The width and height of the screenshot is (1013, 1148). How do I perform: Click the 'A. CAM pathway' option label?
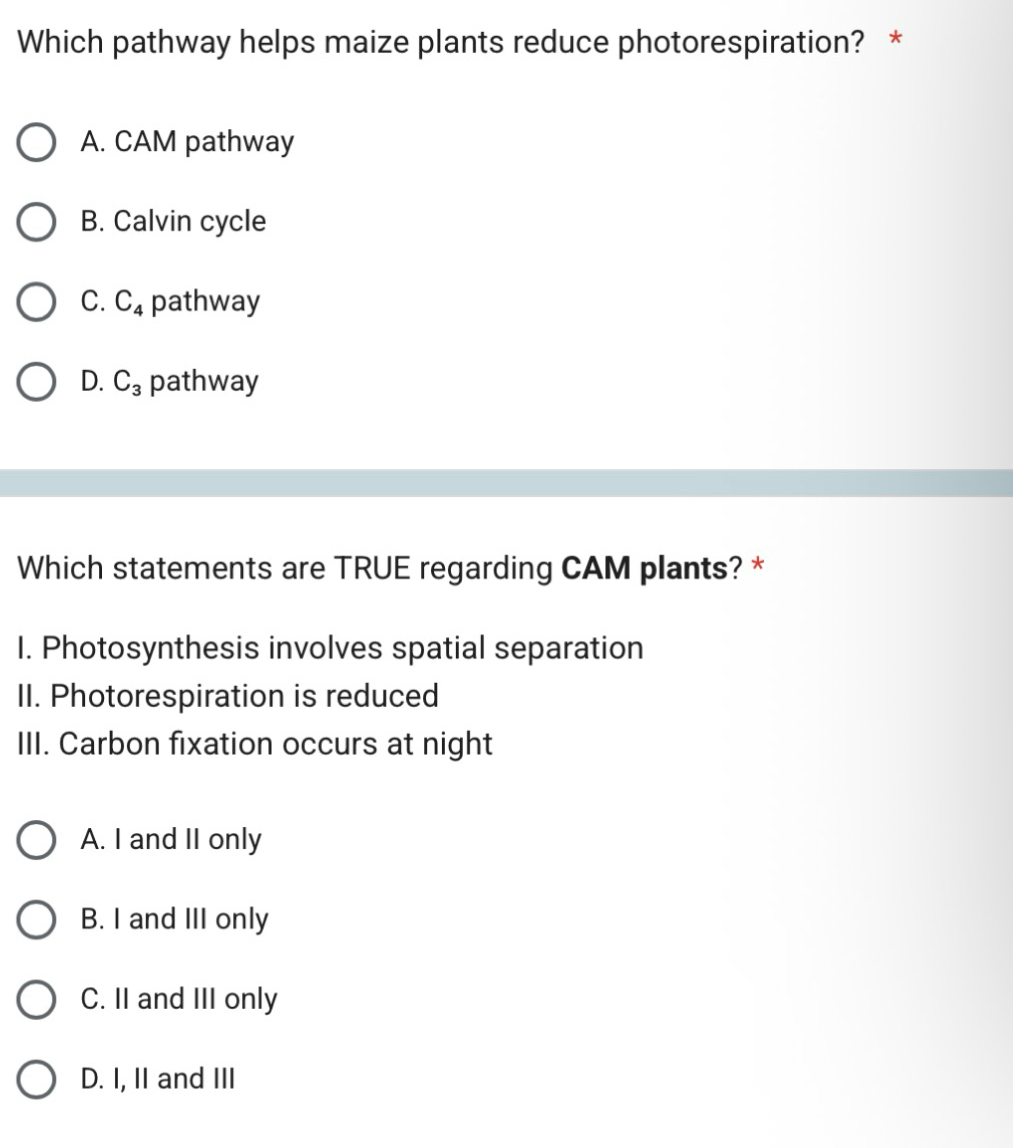(x=188, y=142)
